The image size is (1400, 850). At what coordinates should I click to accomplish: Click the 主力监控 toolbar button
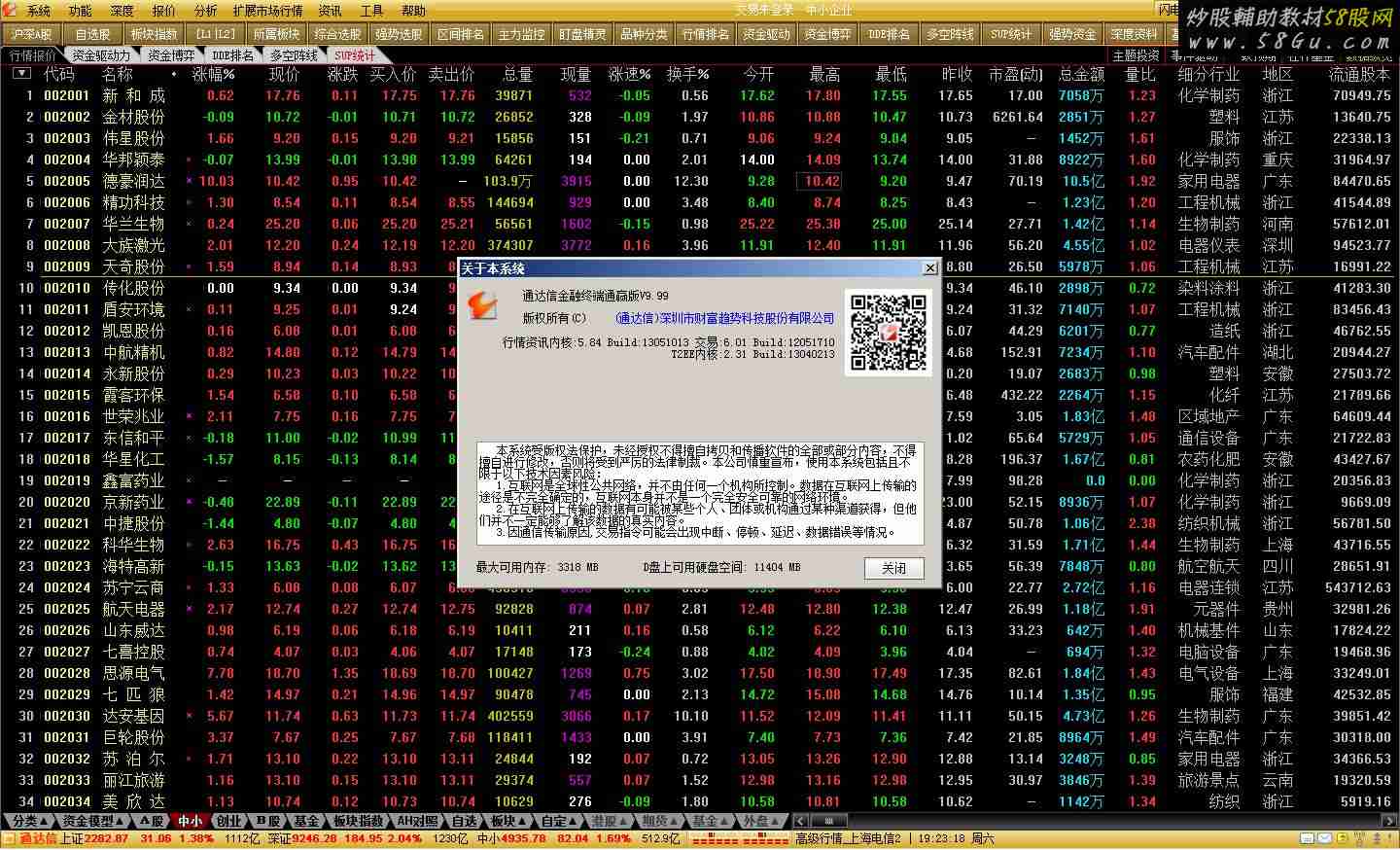point(522,34)
